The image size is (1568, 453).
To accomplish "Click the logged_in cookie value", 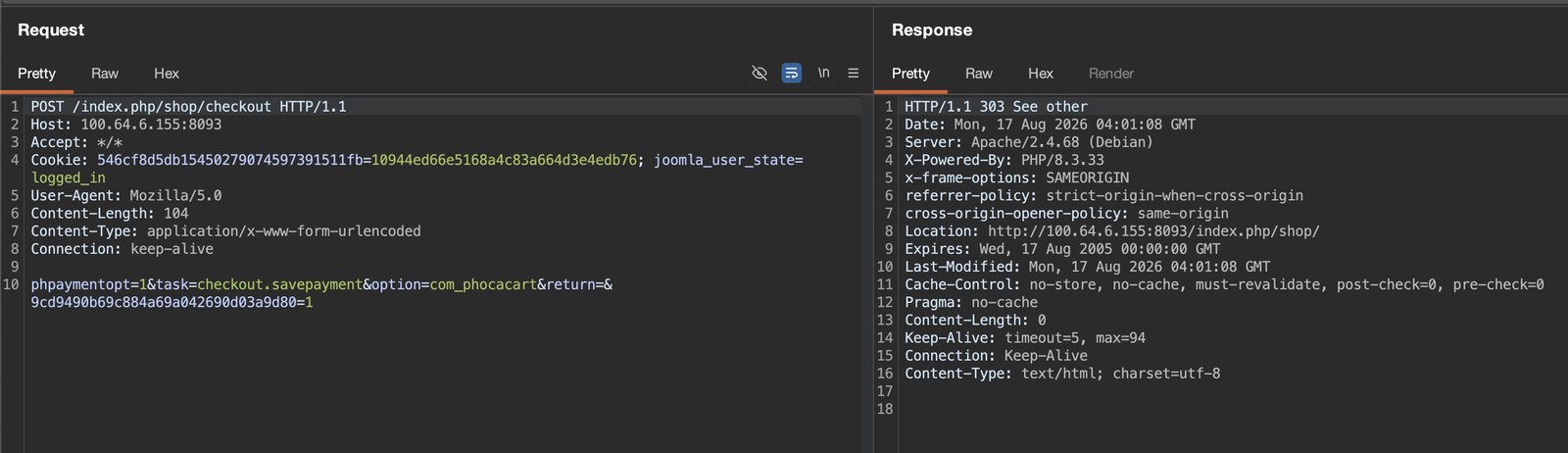I will pos(69,177).
